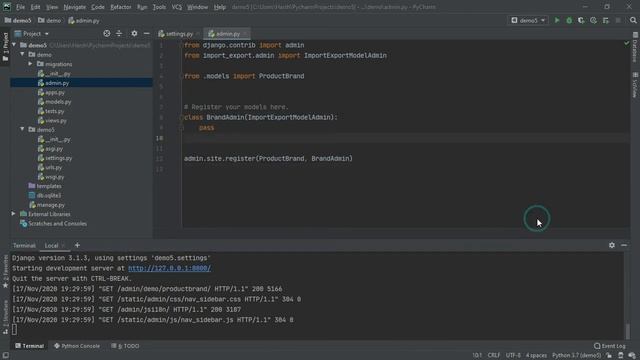The image size is (640, 360).
Task: Change the UTF-8 file encoding
Action: pyautogui.click(x=513, y=355)
